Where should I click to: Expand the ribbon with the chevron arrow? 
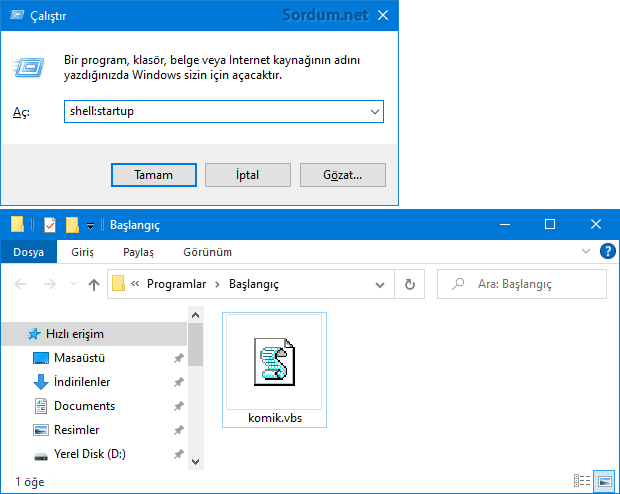[586, 251]
